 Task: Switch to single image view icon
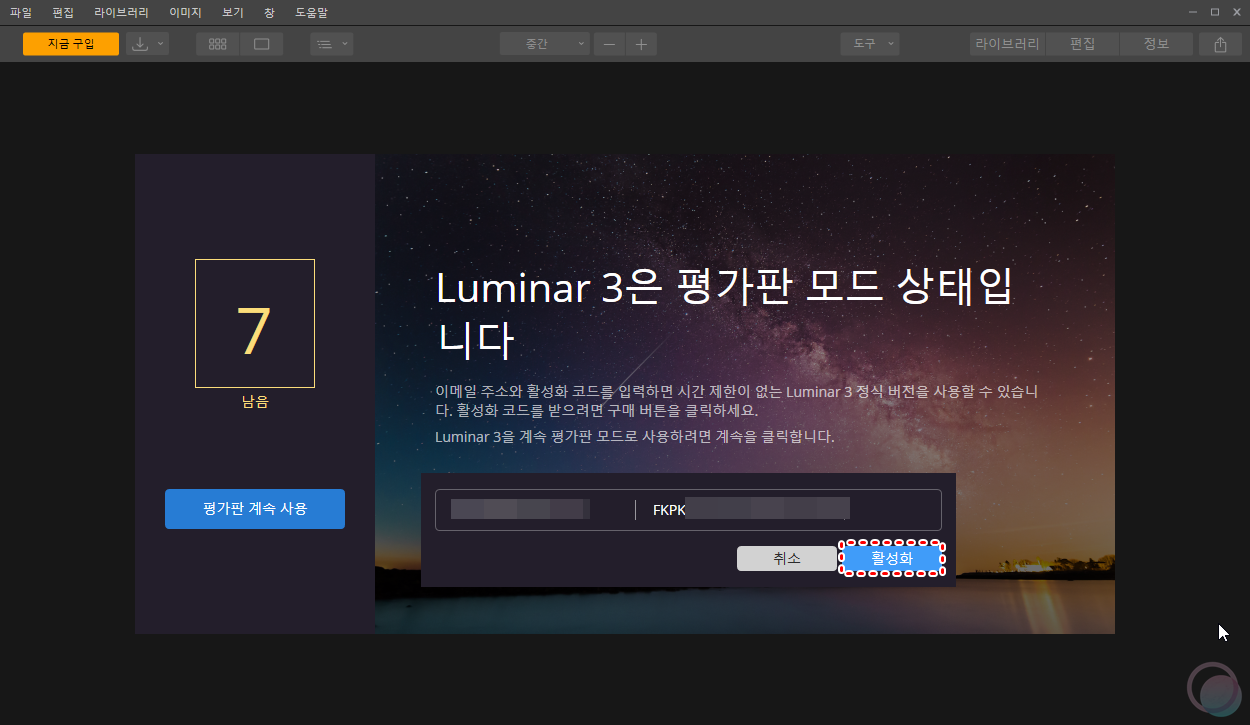pyautogui.click(x=262, y=44)
